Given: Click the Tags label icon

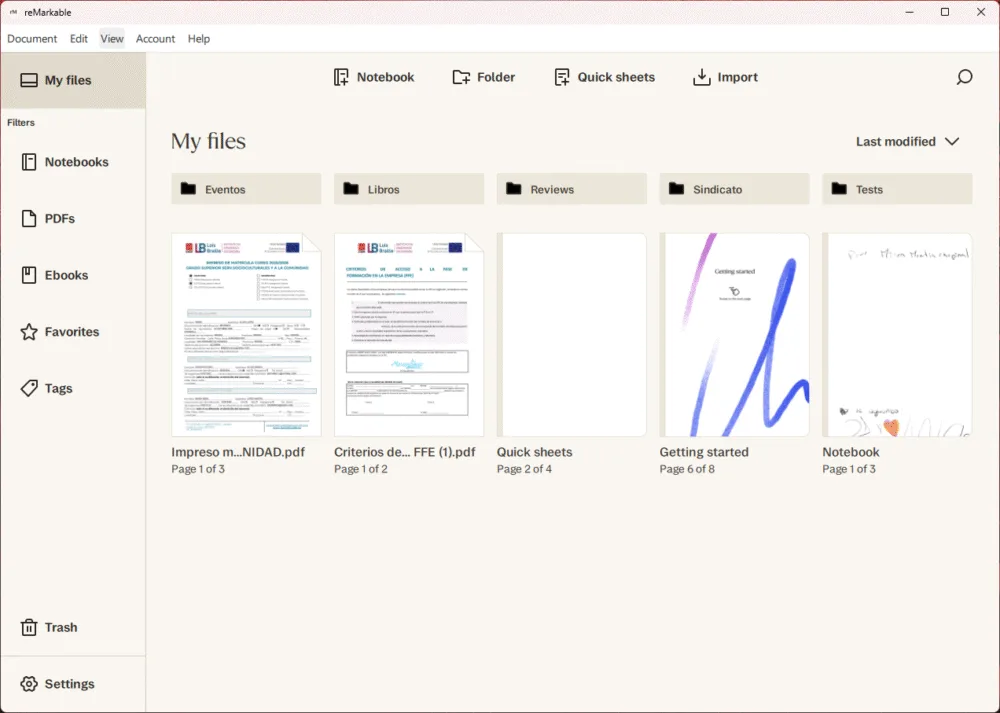Looking at the screenshot, I should pos(29,388).
